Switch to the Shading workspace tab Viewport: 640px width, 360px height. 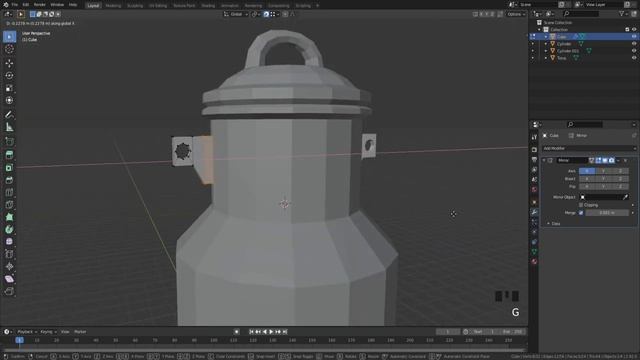tap(208, 6)
